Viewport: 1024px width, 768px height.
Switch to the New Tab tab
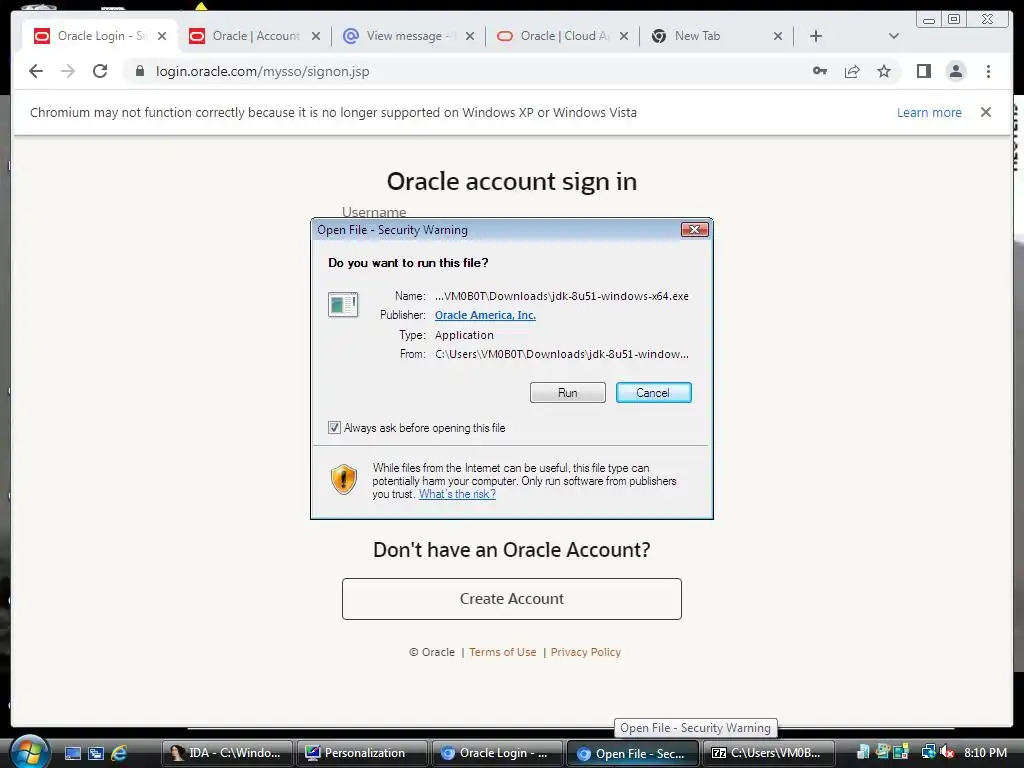(717, 36)
